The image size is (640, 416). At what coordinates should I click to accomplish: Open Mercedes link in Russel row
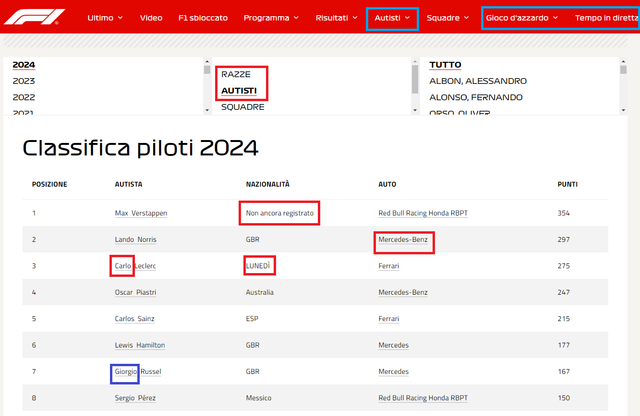click(393, 372)
